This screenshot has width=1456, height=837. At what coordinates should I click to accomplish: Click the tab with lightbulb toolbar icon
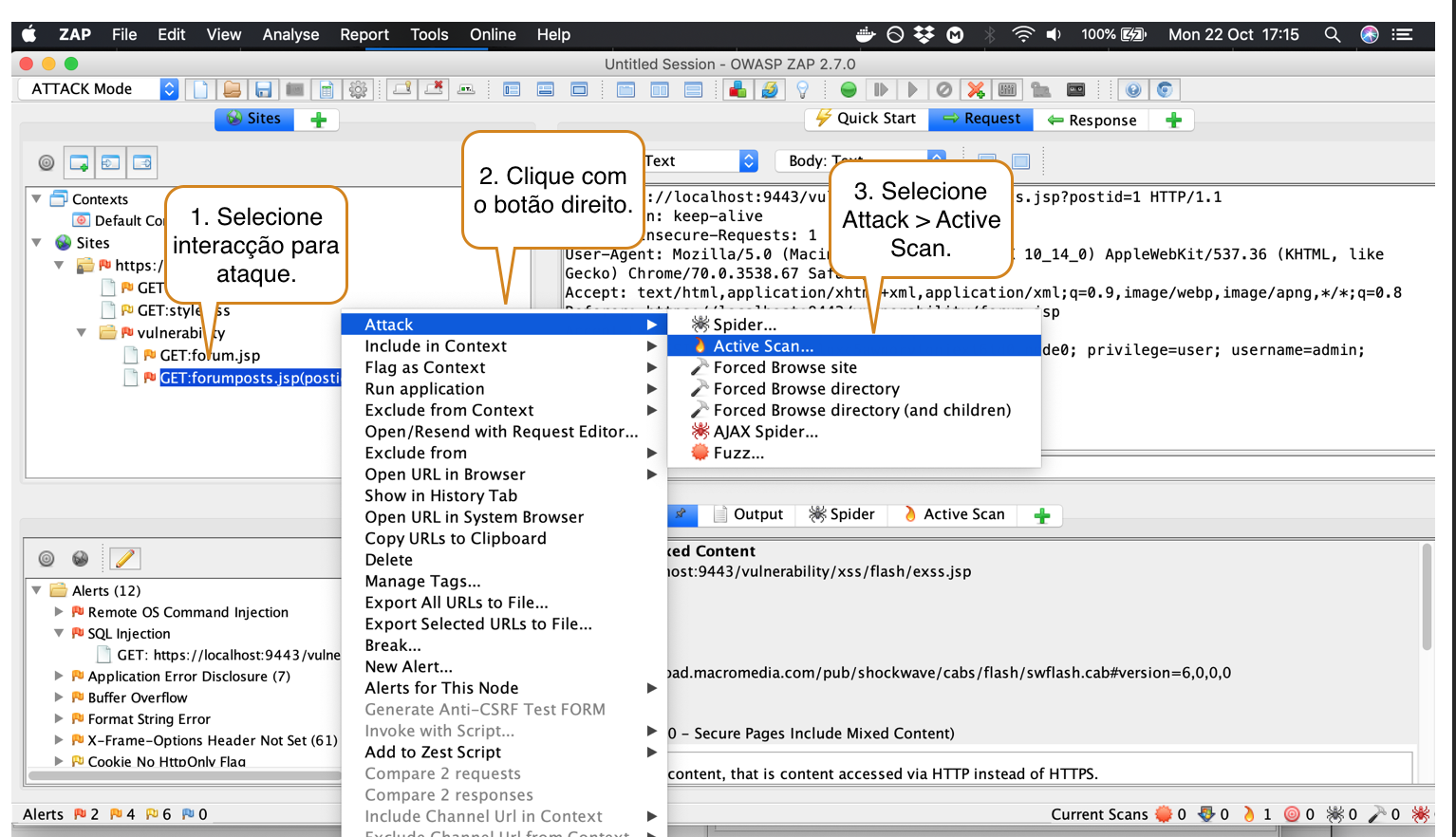402,89
